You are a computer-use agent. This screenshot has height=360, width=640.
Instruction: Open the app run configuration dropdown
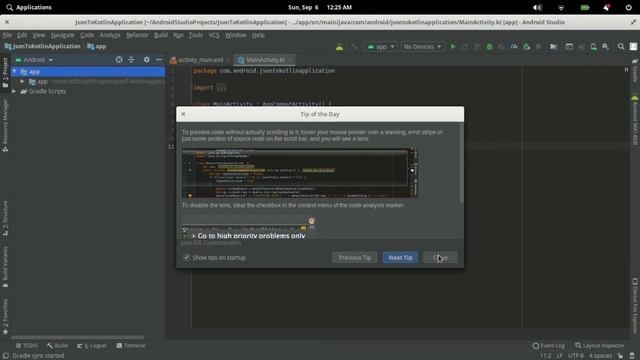(x=381, y=47)
